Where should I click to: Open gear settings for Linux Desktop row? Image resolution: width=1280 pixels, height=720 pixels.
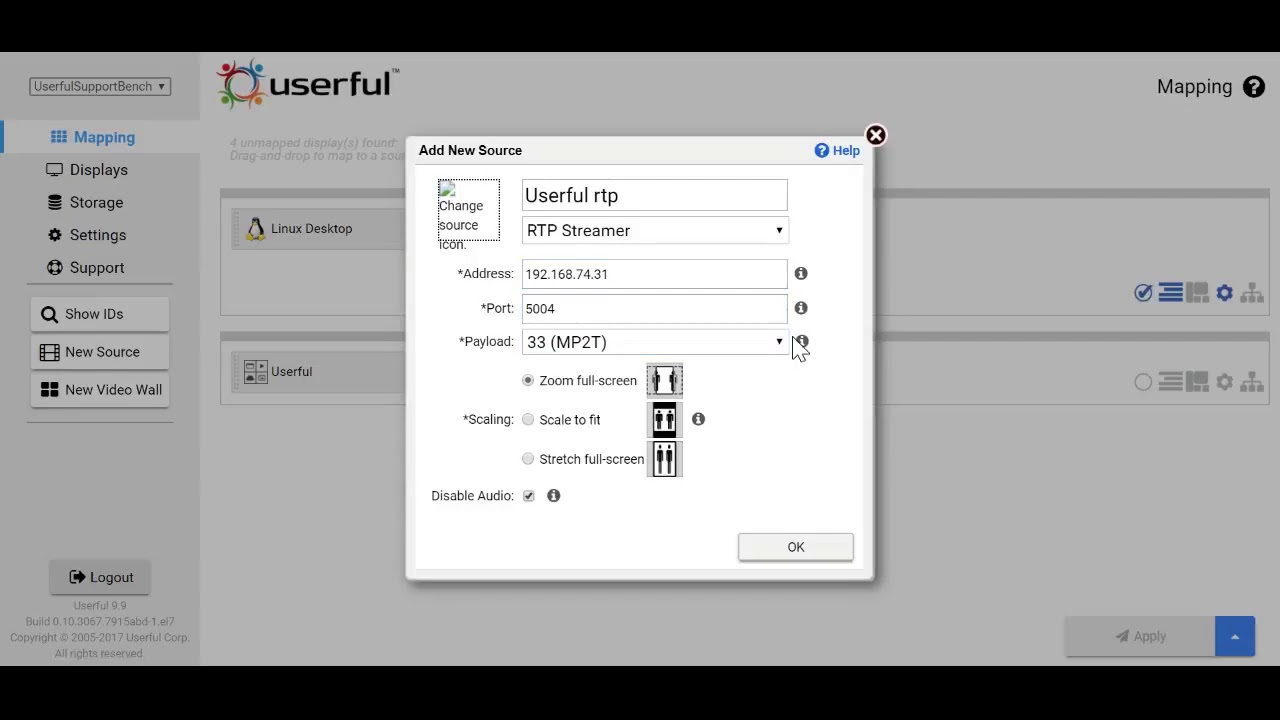(1225, 293)
